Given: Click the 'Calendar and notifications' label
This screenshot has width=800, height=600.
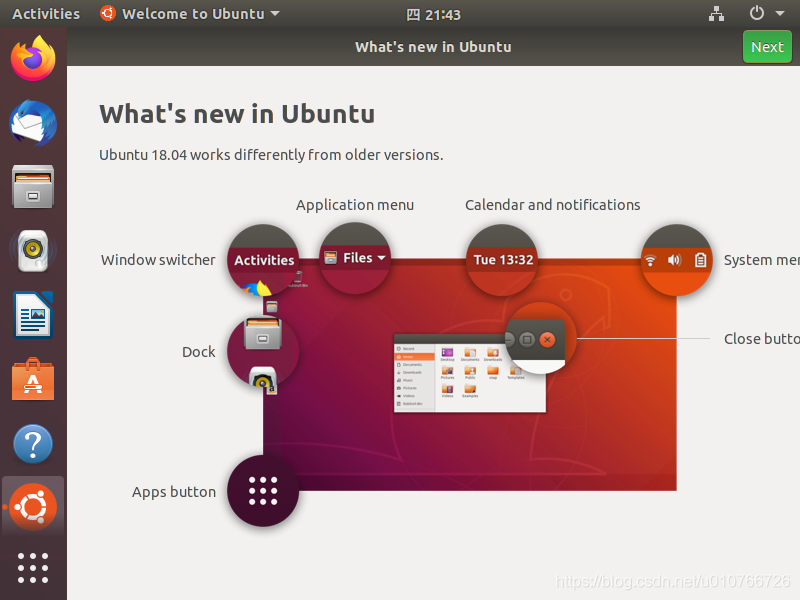Looking at the screenshot, I should tap(553, 205).
